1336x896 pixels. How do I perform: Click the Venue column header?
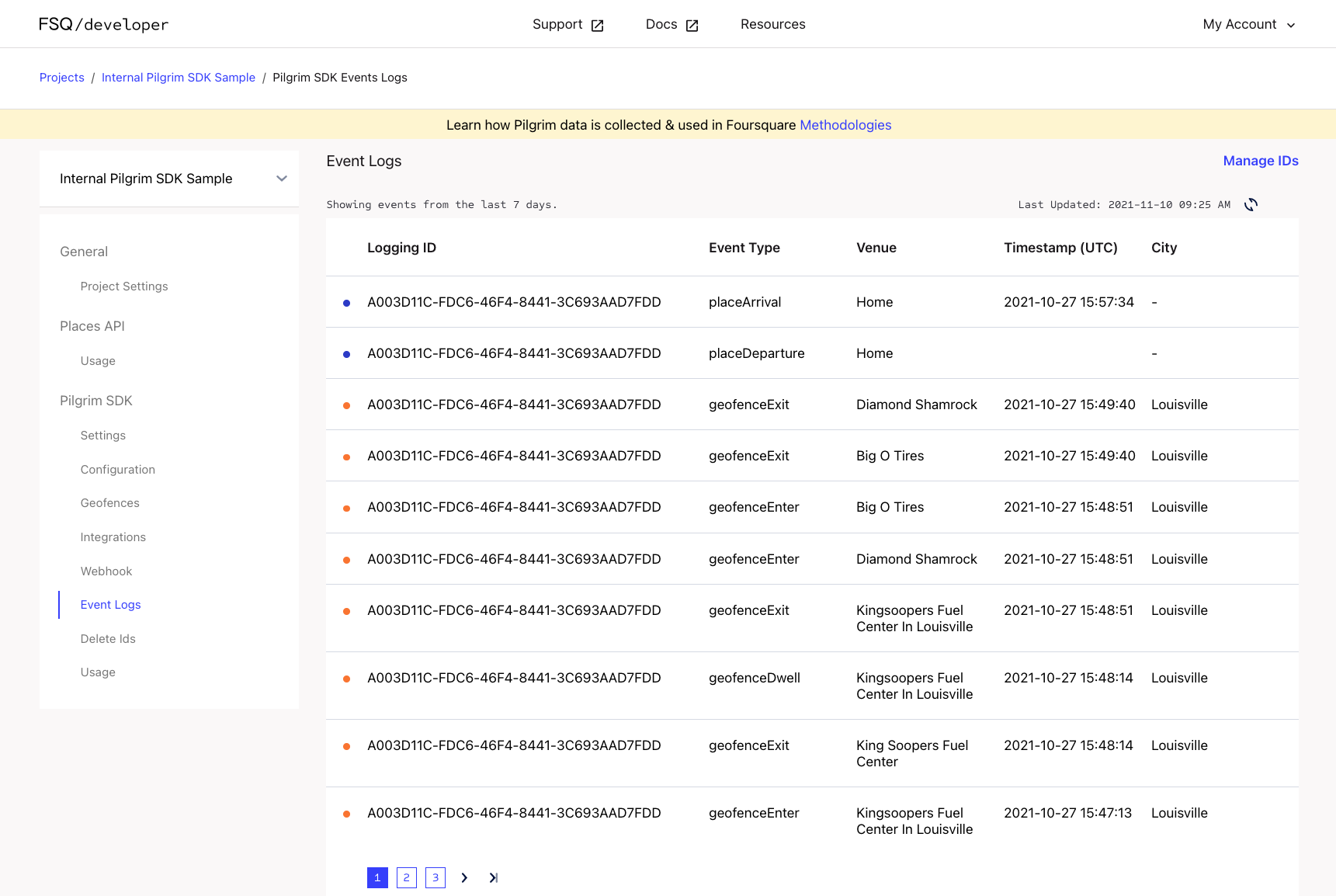pyautogui.click(x=876, y=248)
